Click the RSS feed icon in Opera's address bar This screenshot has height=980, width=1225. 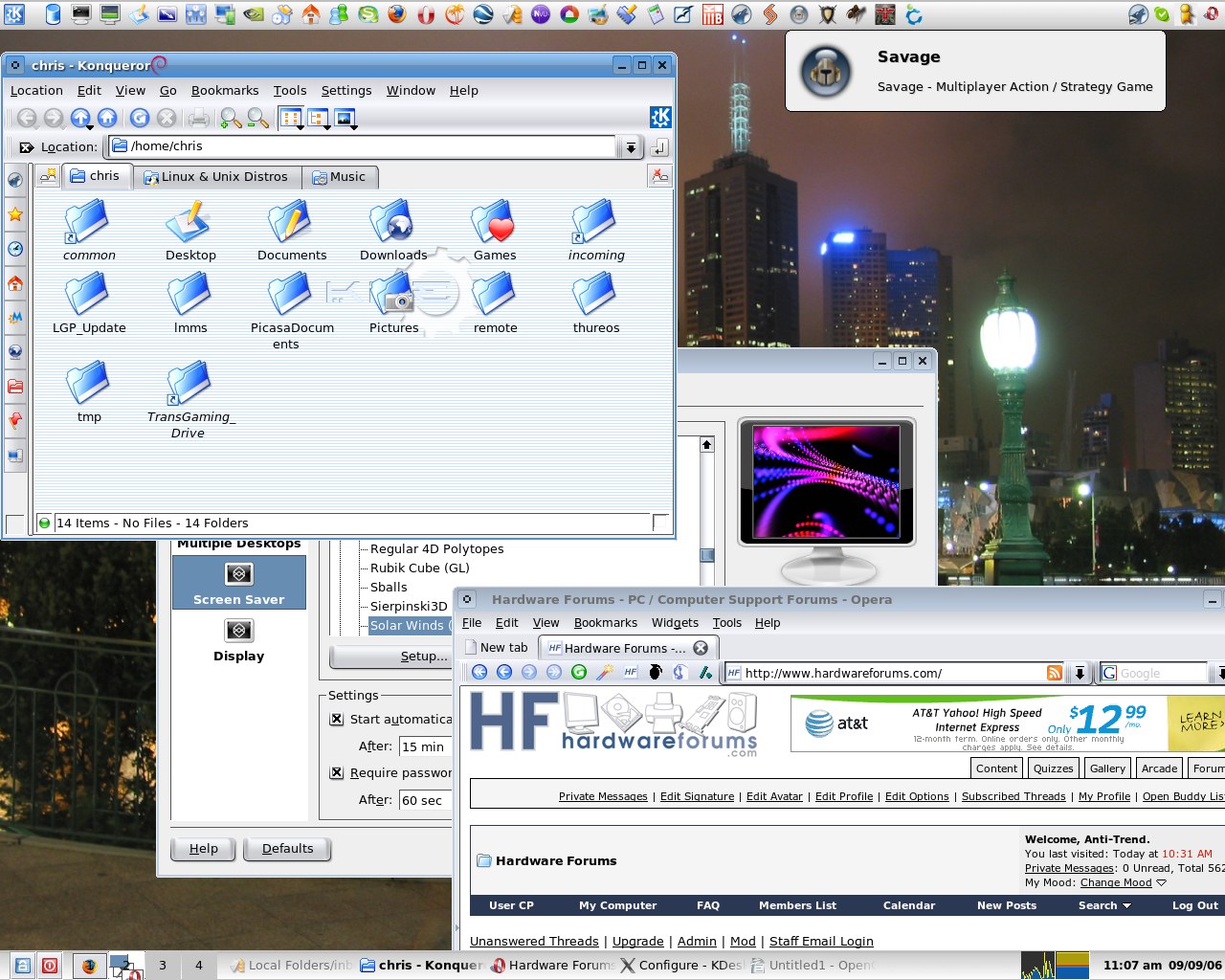(x=1054, y=673)
